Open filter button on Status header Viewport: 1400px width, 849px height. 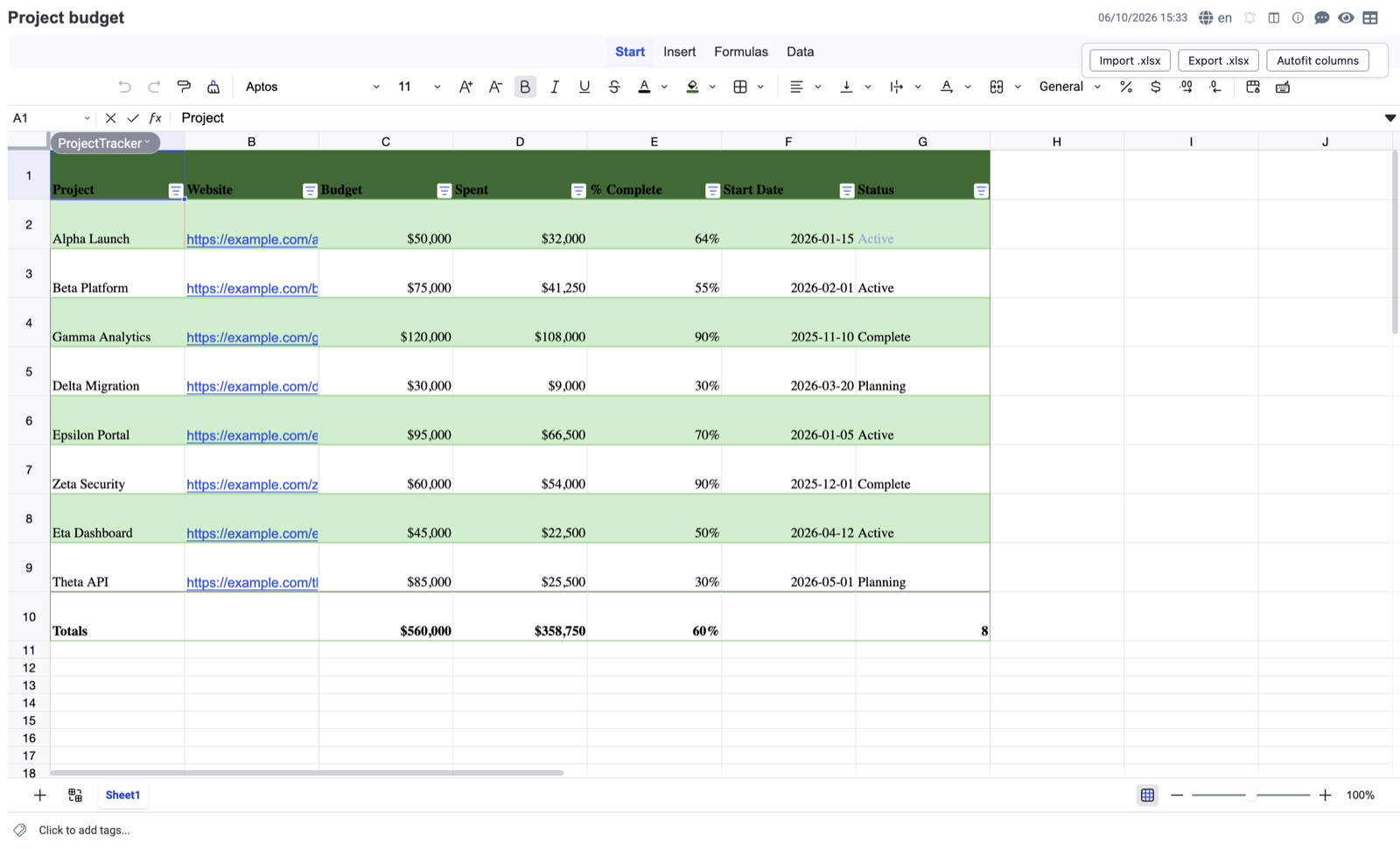(x=981, y=191)
